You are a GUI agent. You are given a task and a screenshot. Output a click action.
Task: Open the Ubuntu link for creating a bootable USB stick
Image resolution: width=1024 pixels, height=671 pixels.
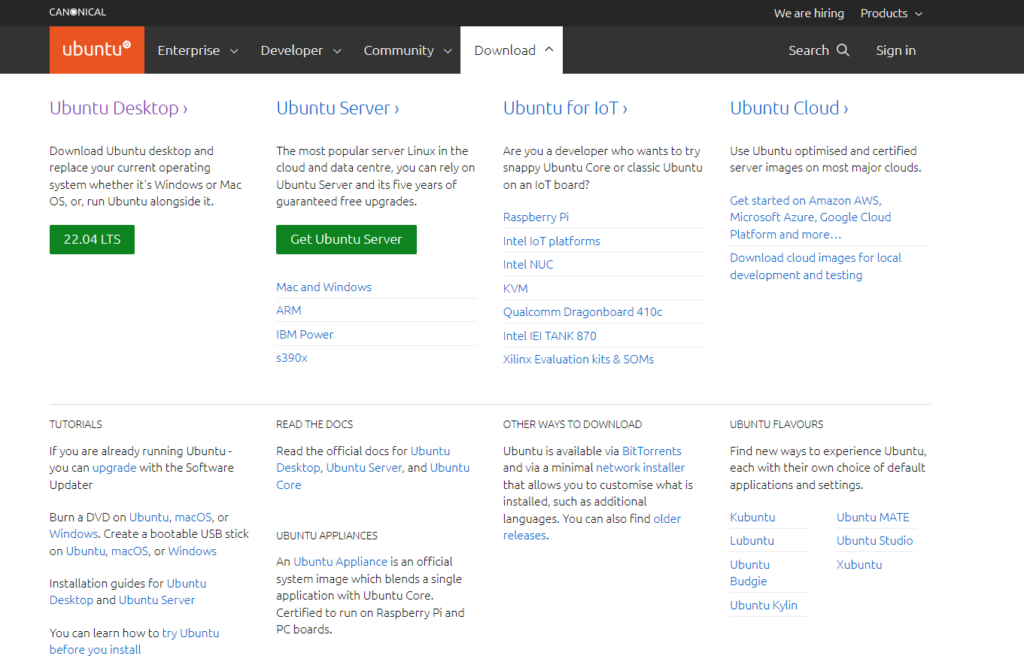pos(86,551)
